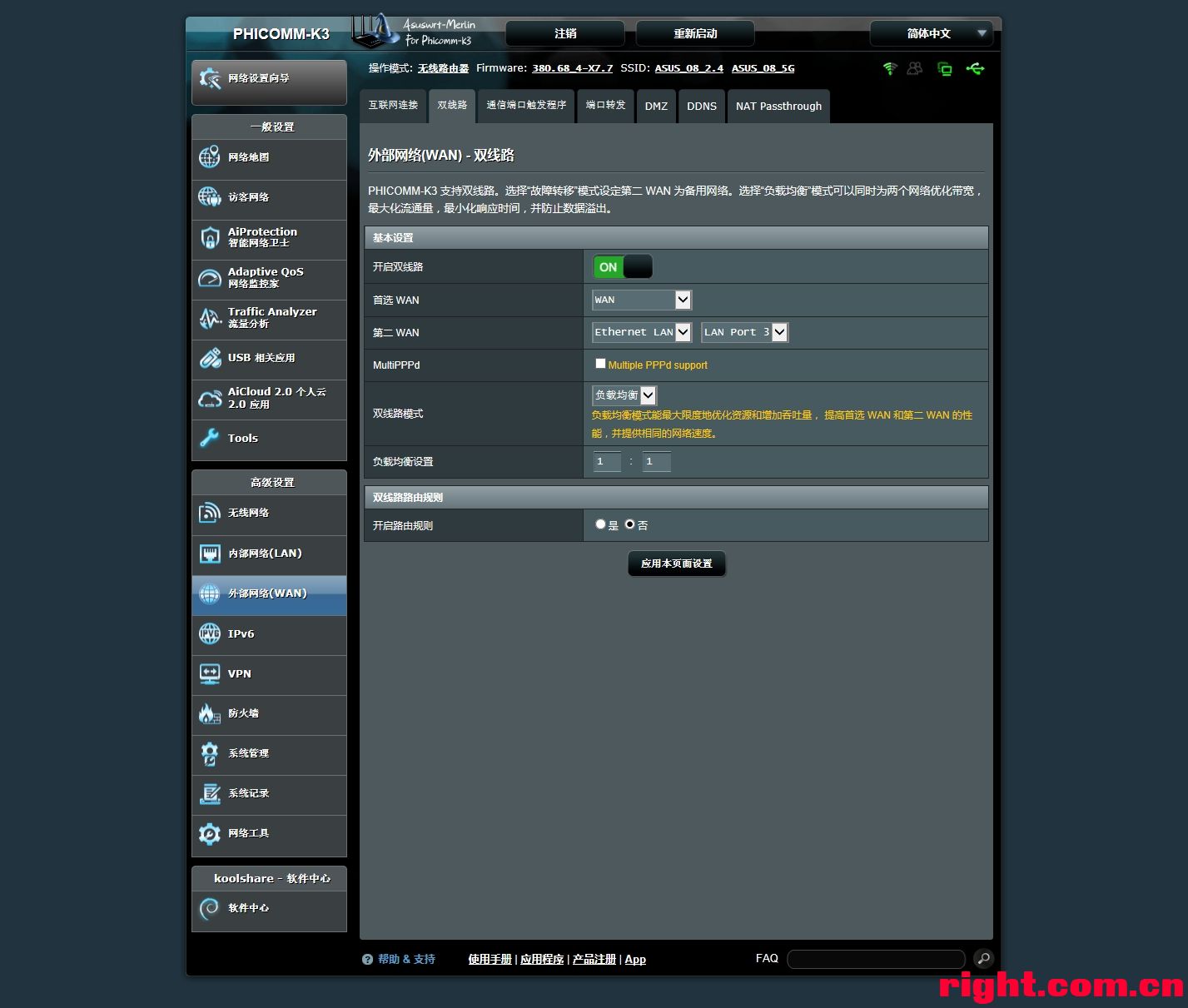Click the 网络工具 icon
1188x1008 pixels.
coord(210,833)
